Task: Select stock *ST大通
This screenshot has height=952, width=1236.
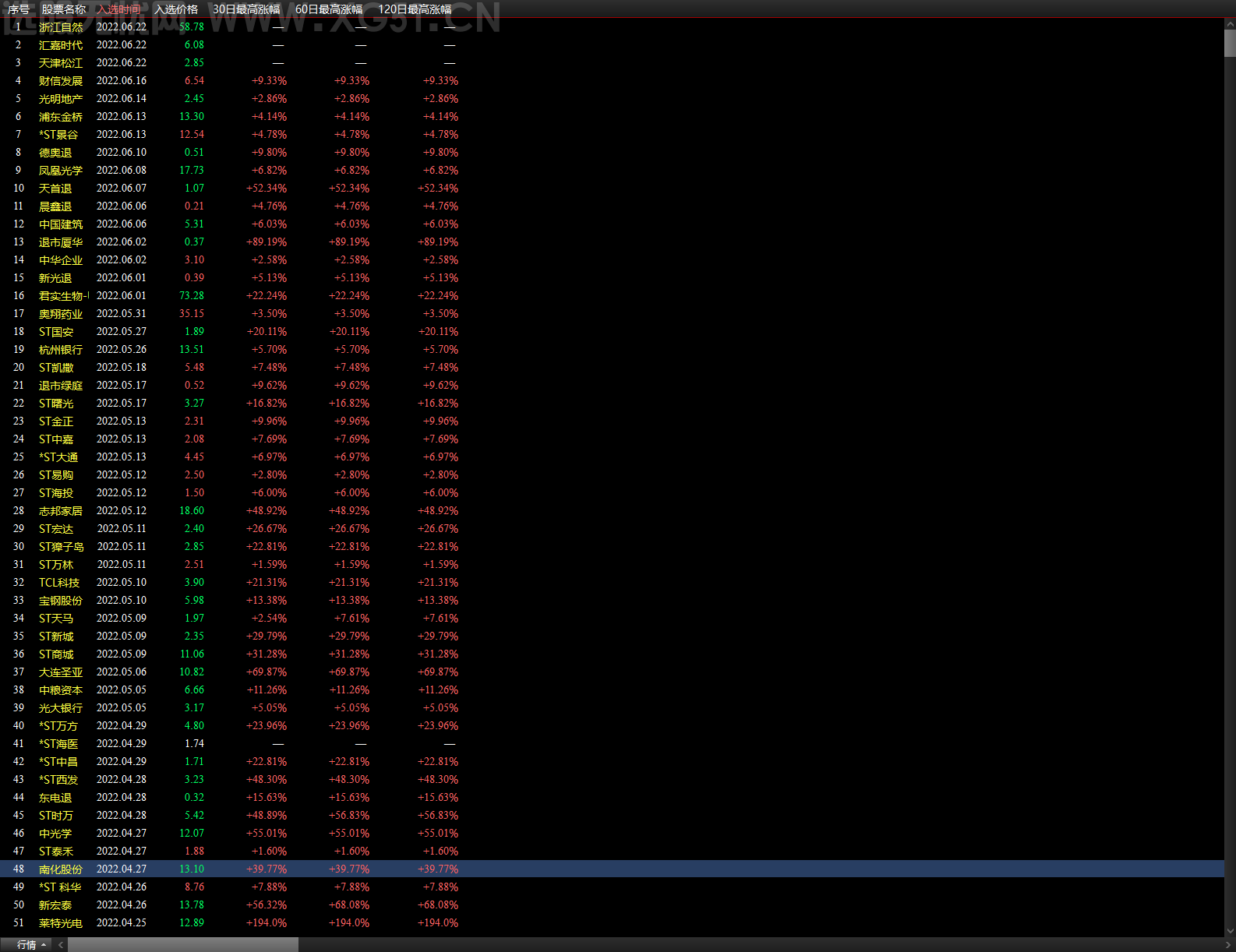Action: pyautogui.click(x=58, y=457)
